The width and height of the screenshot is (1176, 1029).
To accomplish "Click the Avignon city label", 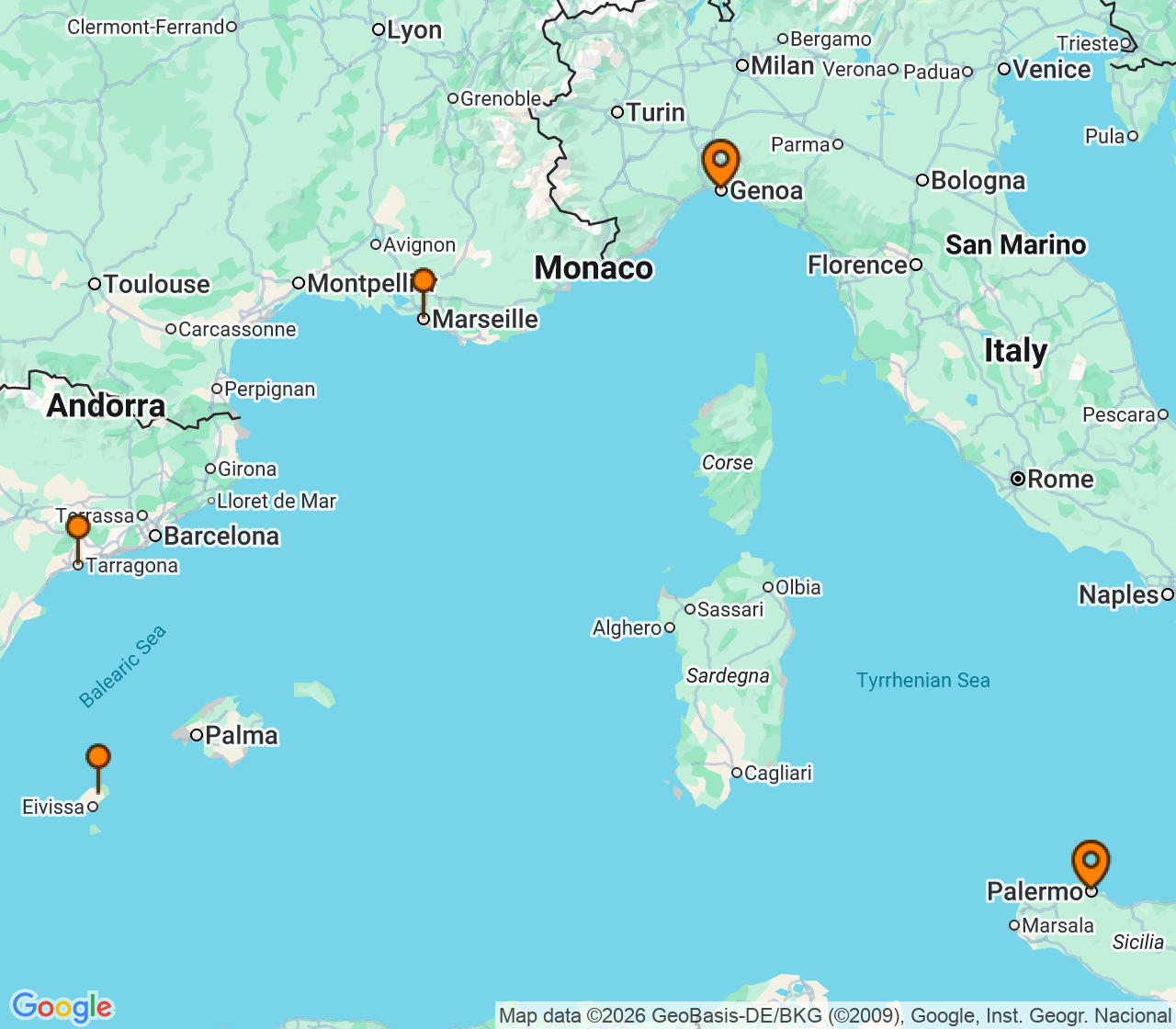I will point(419,244).
